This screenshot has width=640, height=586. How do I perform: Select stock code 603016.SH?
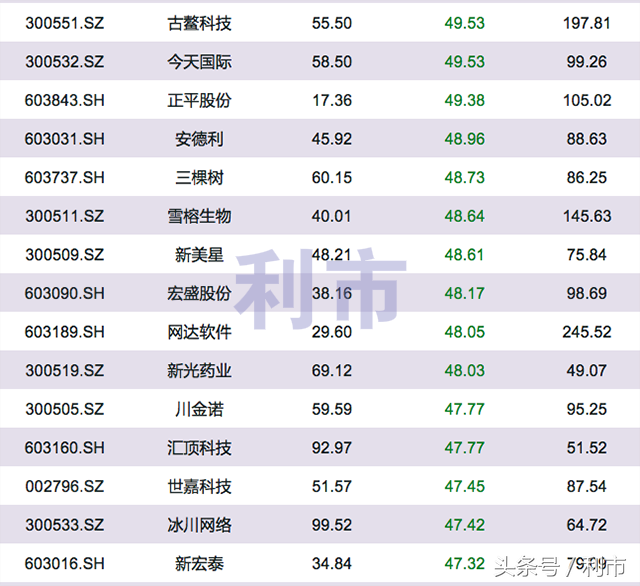64,564
